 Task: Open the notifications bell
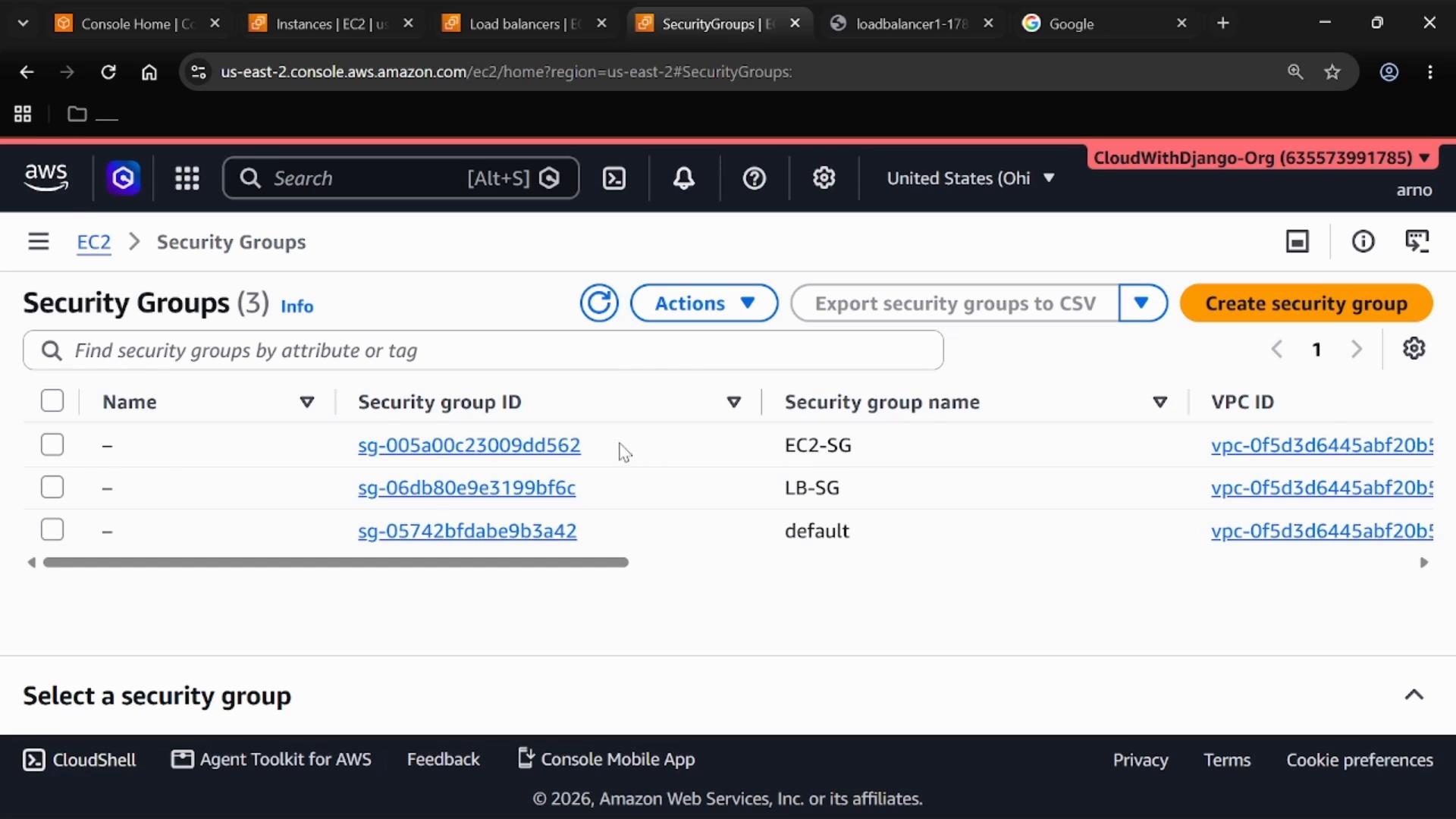point(684,178)
